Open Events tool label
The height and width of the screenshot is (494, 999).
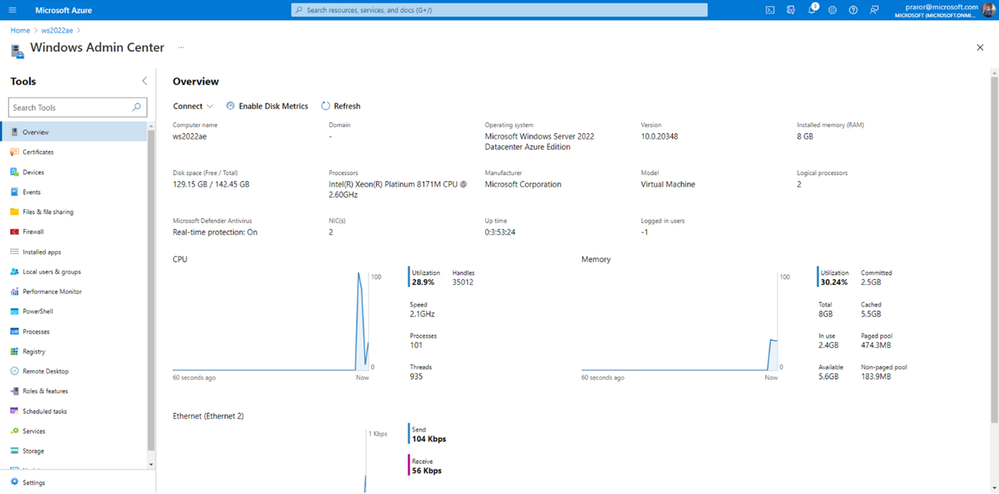point(32,192)
